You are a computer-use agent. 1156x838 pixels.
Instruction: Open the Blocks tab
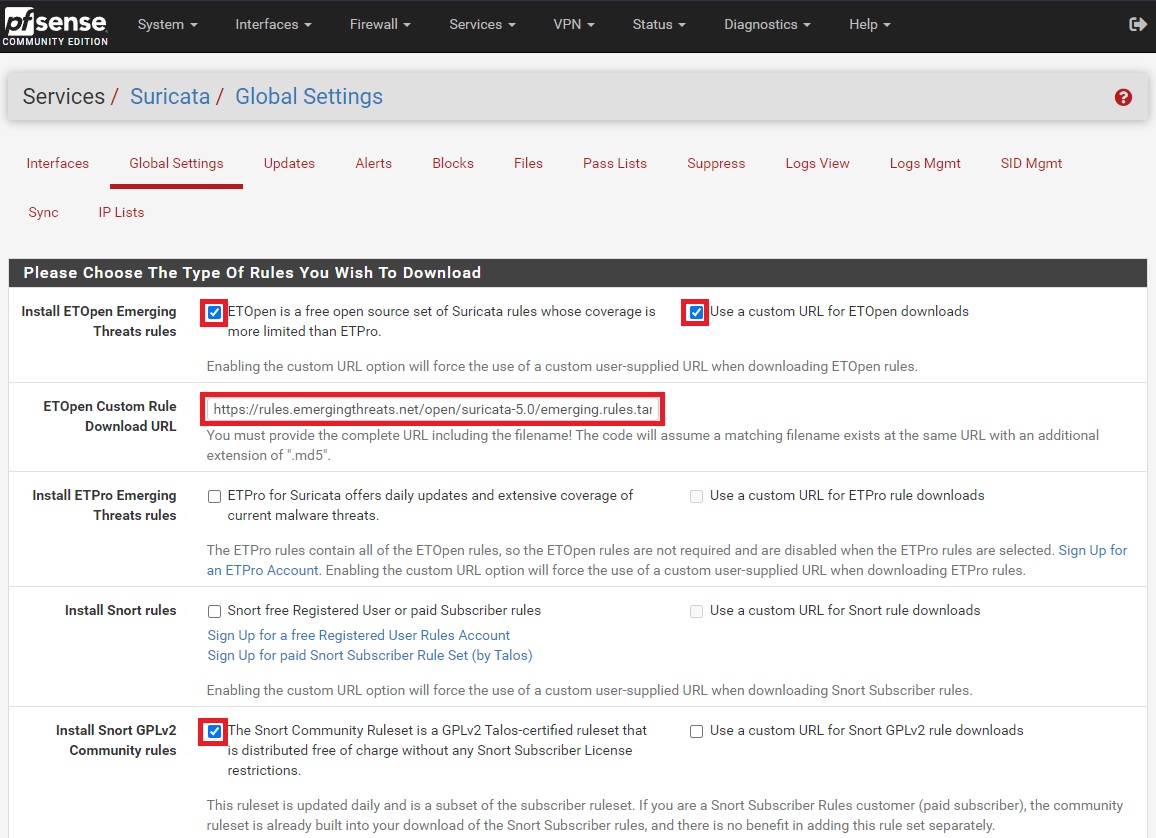(x=453, y=164)
